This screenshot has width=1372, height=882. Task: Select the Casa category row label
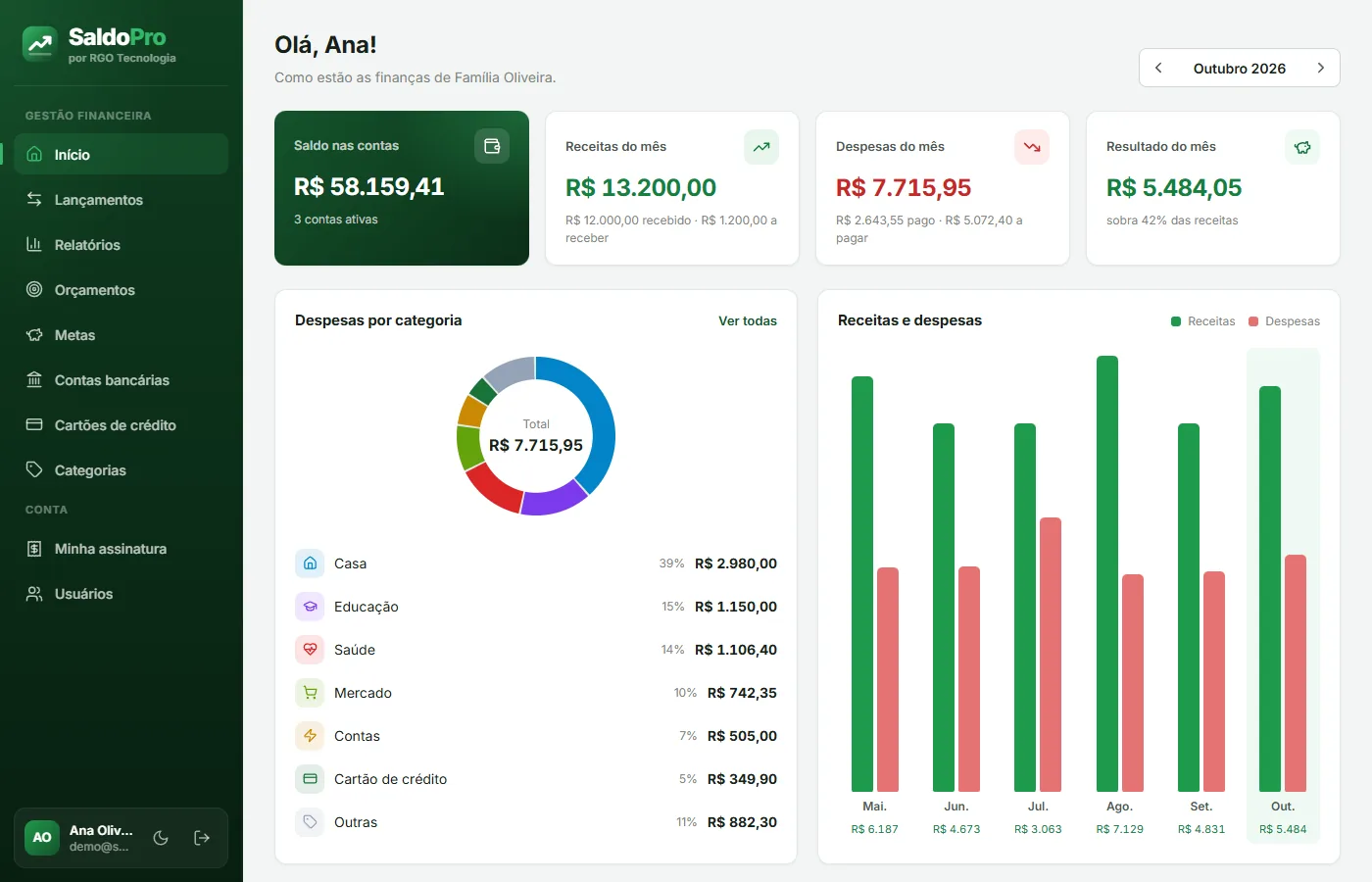tap(350, 563)
